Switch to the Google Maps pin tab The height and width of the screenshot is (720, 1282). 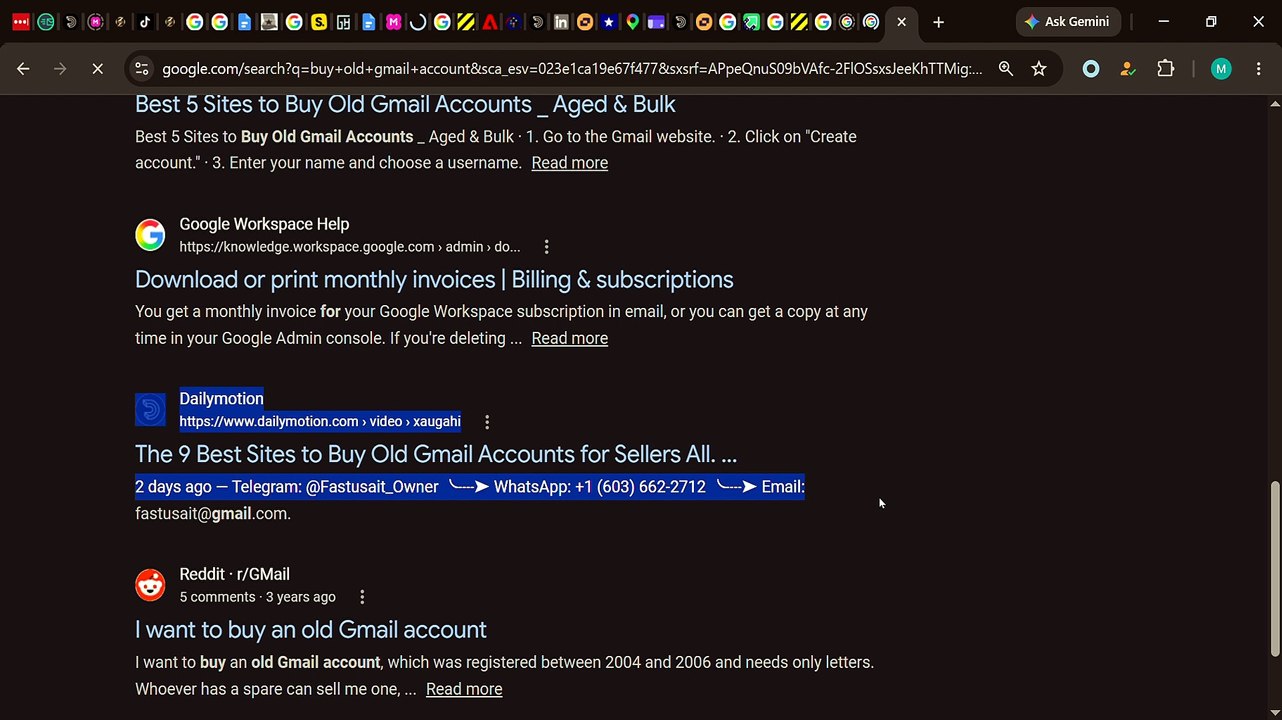632,22
